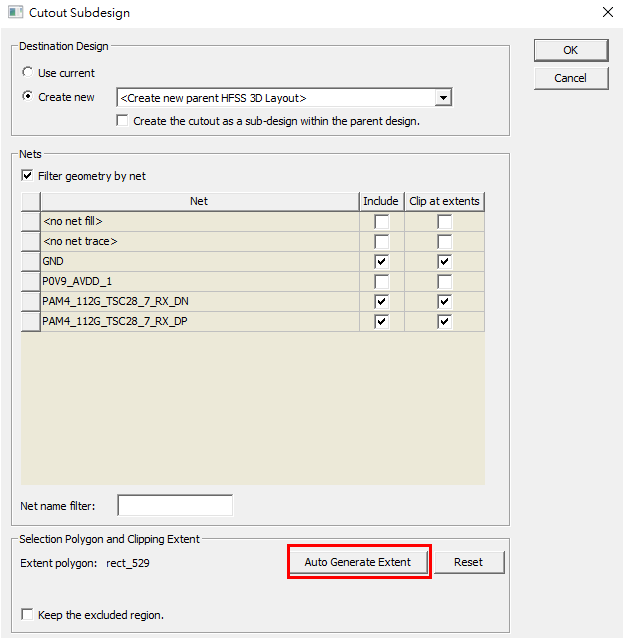This screenshot has width=623, height=638.
Task: Uncheck Clip at extents for GND net
Action: coord(444,262)
